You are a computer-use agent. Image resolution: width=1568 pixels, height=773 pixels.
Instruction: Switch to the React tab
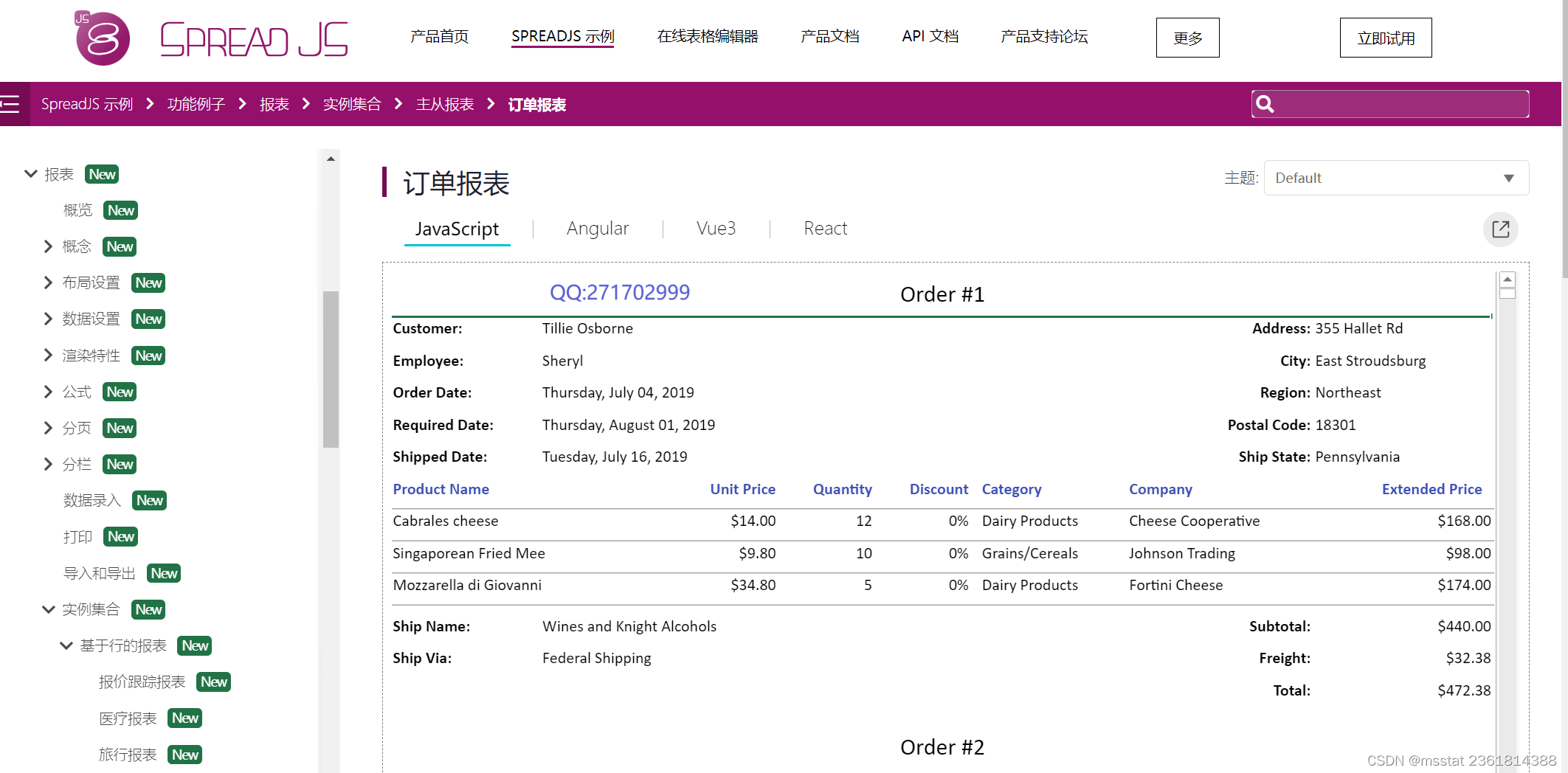pyautogui.click(x=825, y=229)
